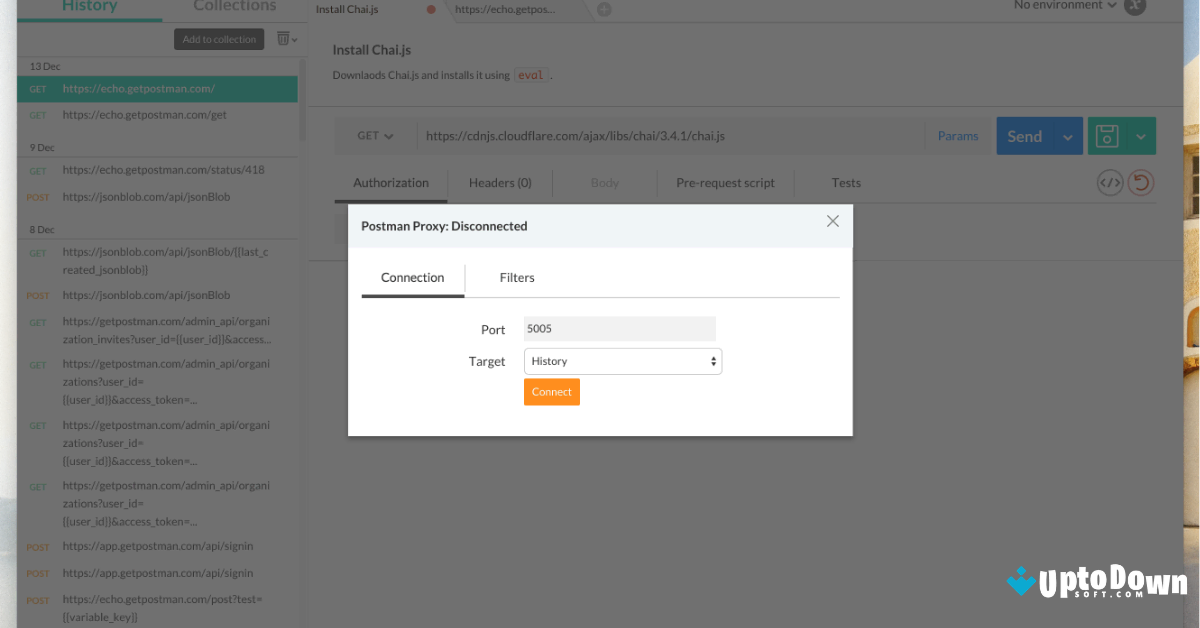Clear history with the trash icon
The width and height of the screenshot is (1200, 628).
click(x=281, y=38)
